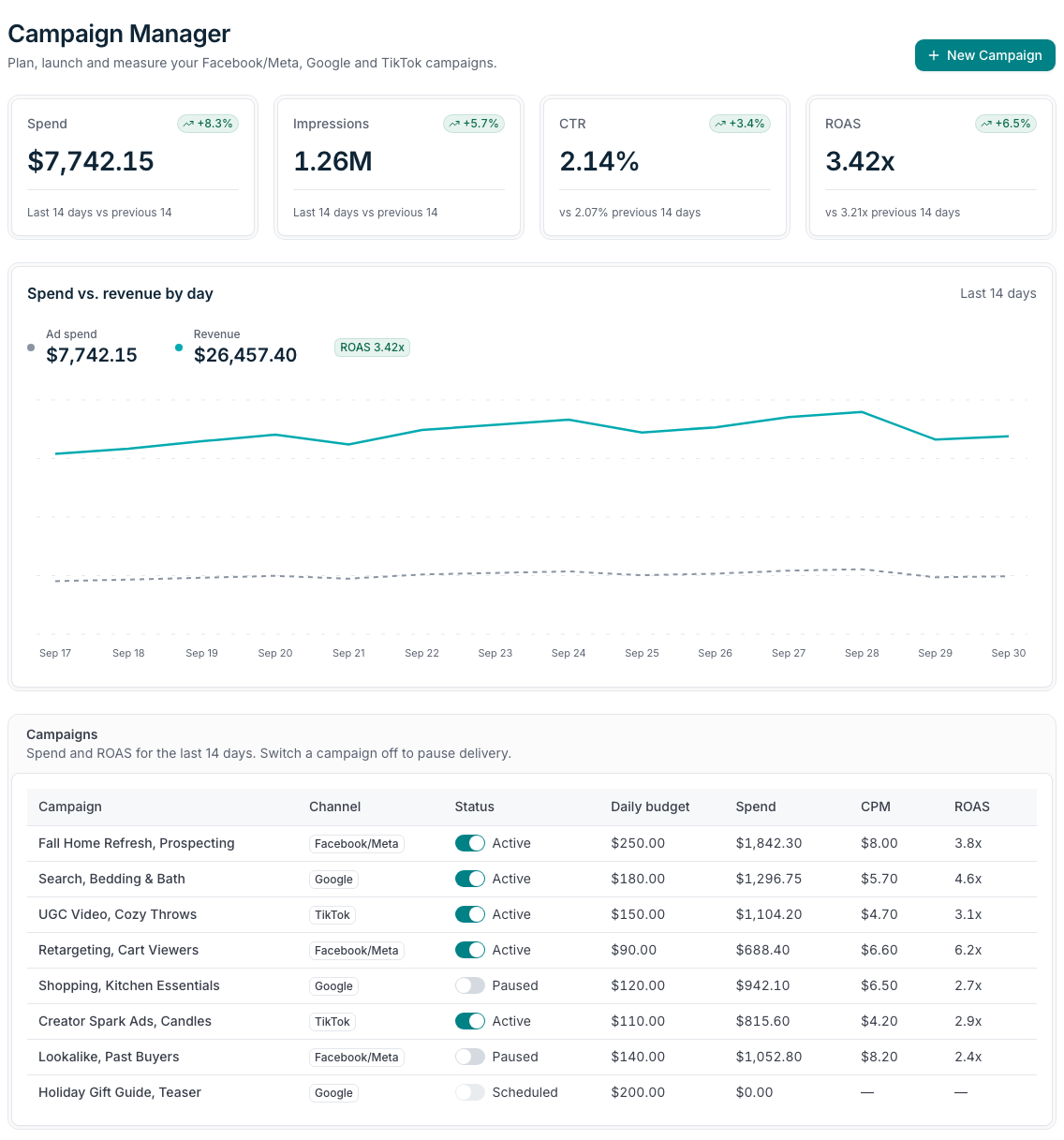The height and width of the screenshot is (1140, 1064).
Task: Click the Channel column header
Action: [x=334, y=807]
